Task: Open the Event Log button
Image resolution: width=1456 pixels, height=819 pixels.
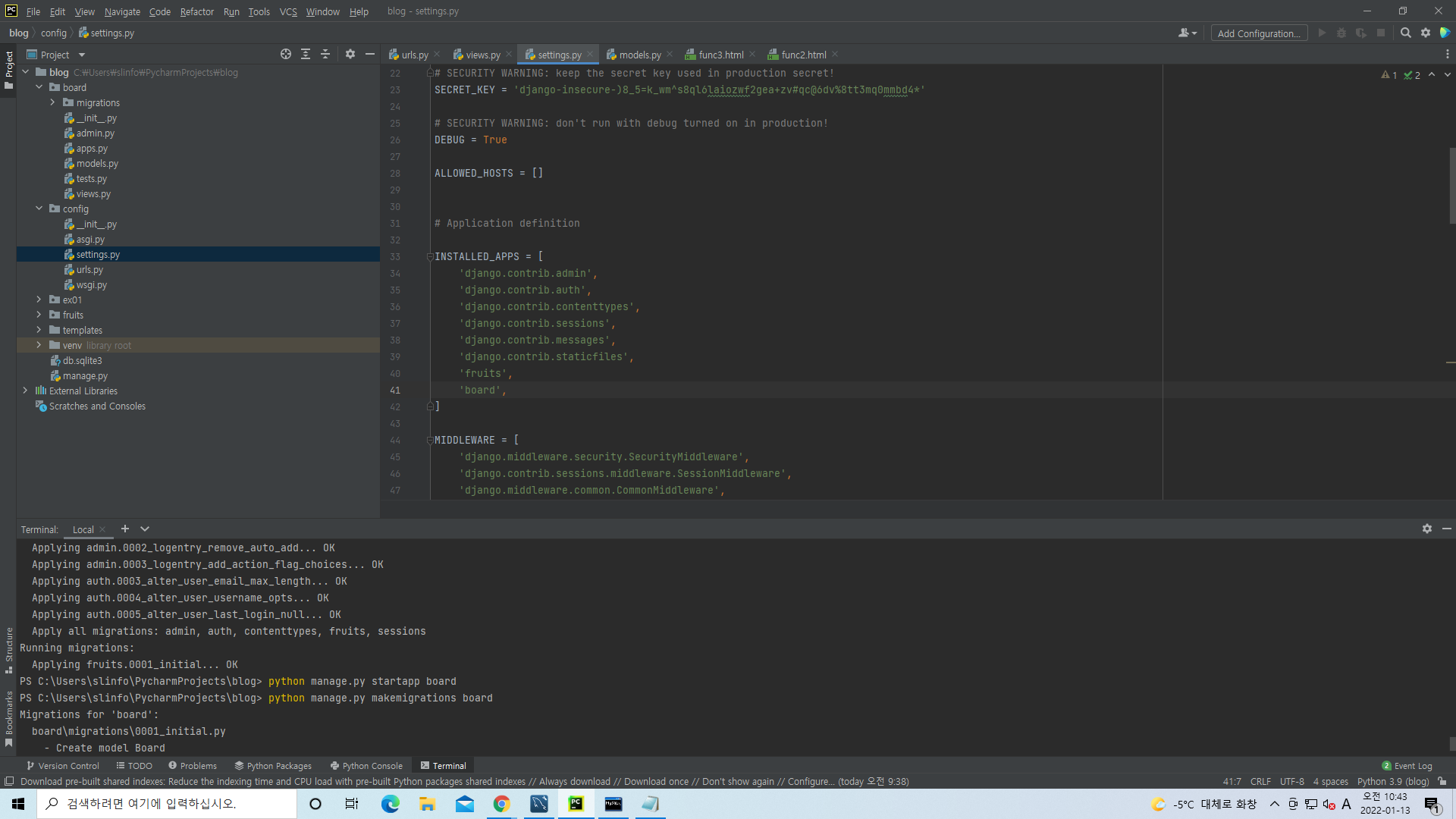Action: (x=1407, y=765)
